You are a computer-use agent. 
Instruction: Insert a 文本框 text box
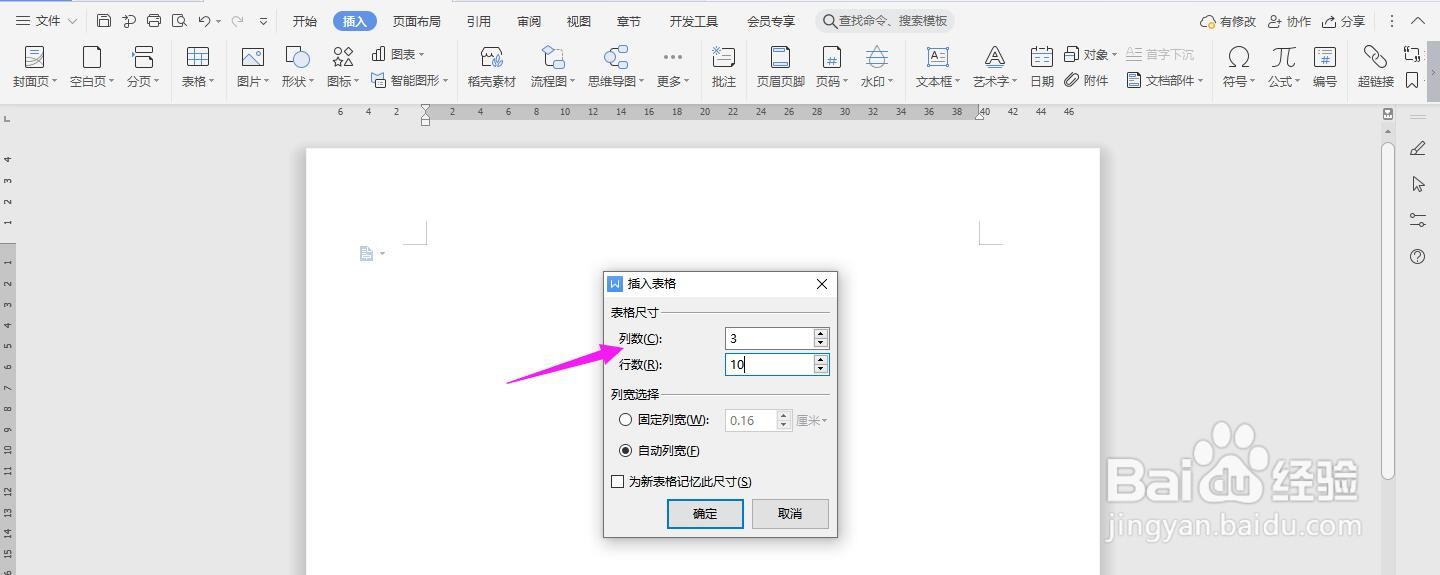(938, 67)
